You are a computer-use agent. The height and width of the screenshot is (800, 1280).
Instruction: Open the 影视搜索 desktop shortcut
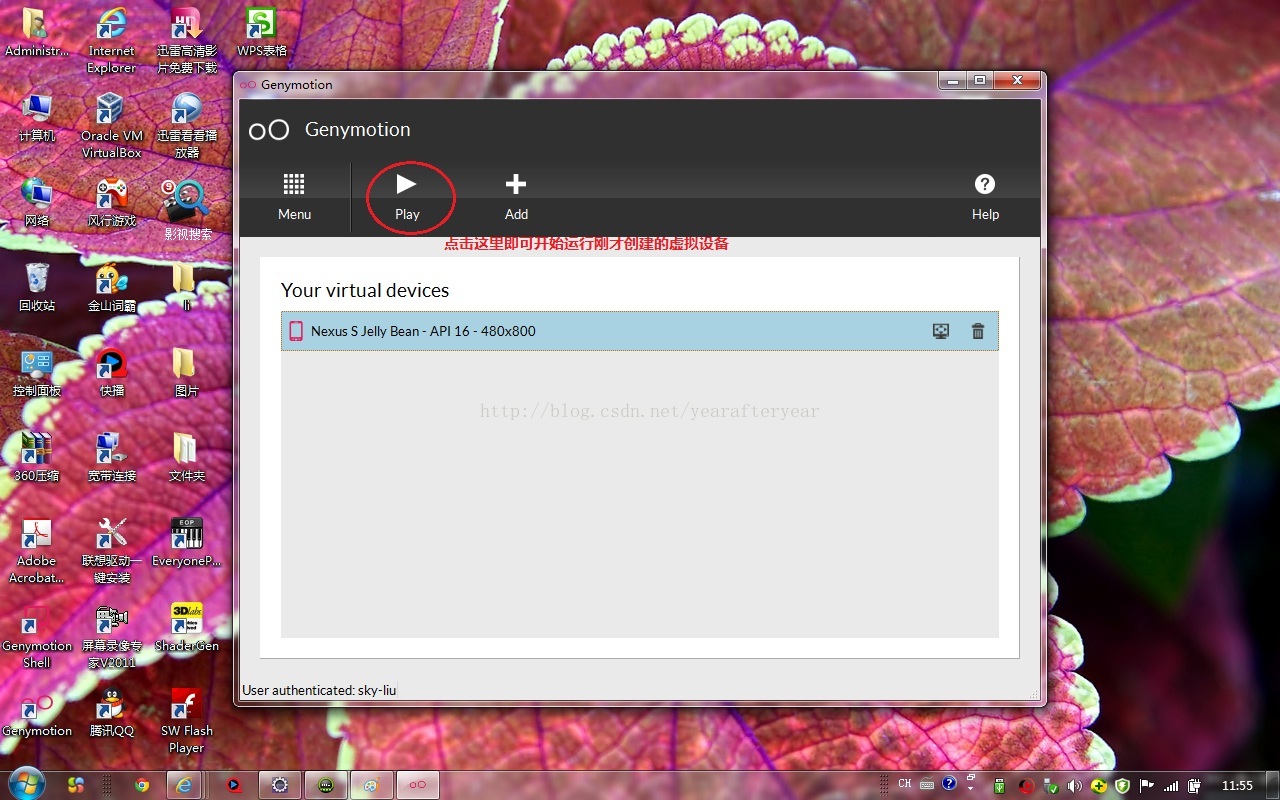pyautogui.click(x=187, y=211)
